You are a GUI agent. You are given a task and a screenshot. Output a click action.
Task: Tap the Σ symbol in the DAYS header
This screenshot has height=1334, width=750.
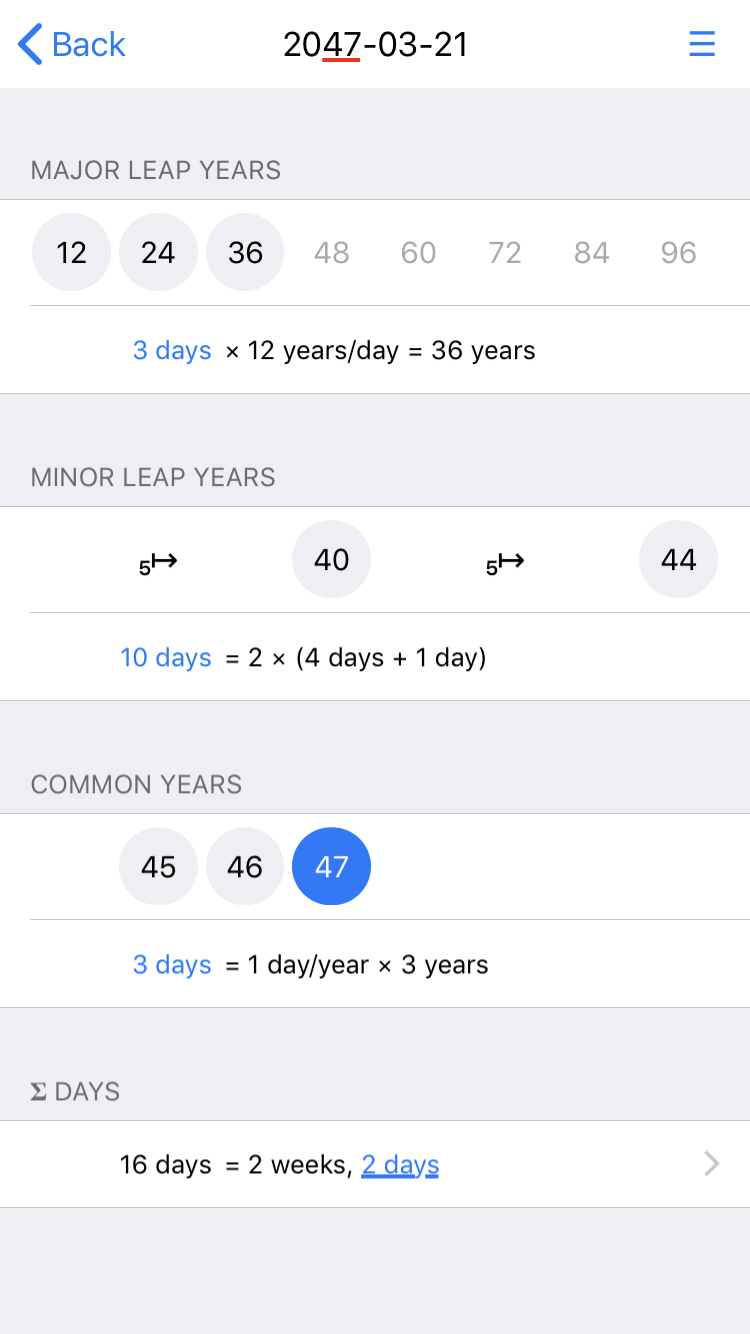coord(38,1091)
